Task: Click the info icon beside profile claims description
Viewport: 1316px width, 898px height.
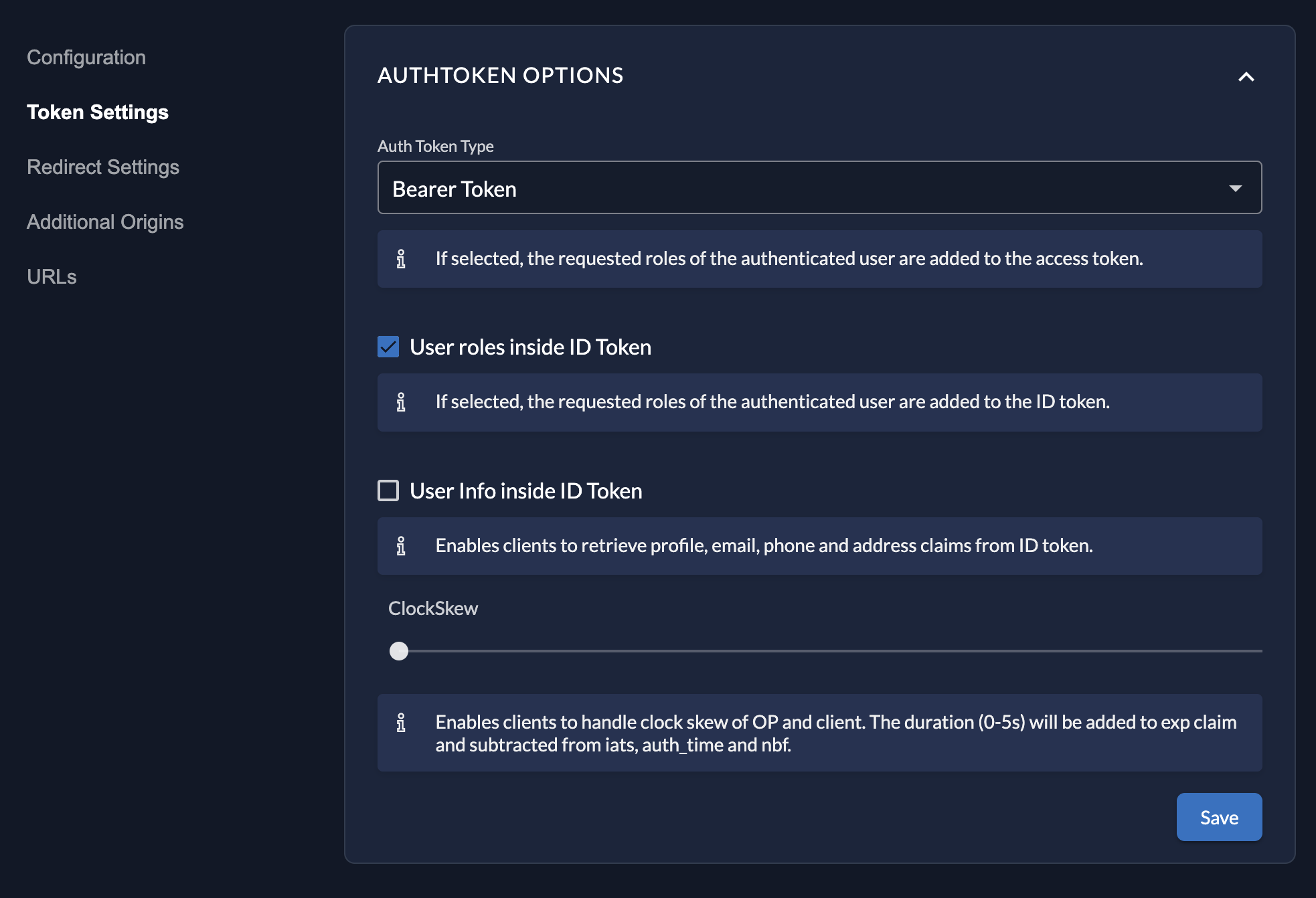Action: click(x=401, y=546)
